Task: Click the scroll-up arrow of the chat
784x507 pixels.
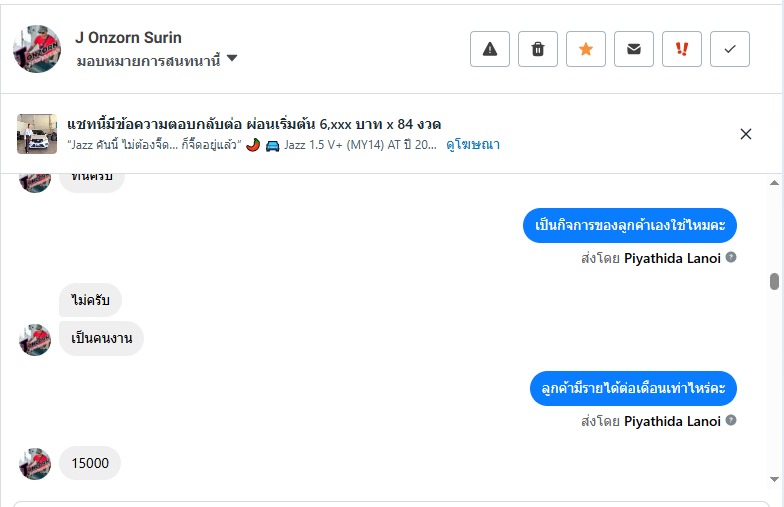Action: (774, 183)
